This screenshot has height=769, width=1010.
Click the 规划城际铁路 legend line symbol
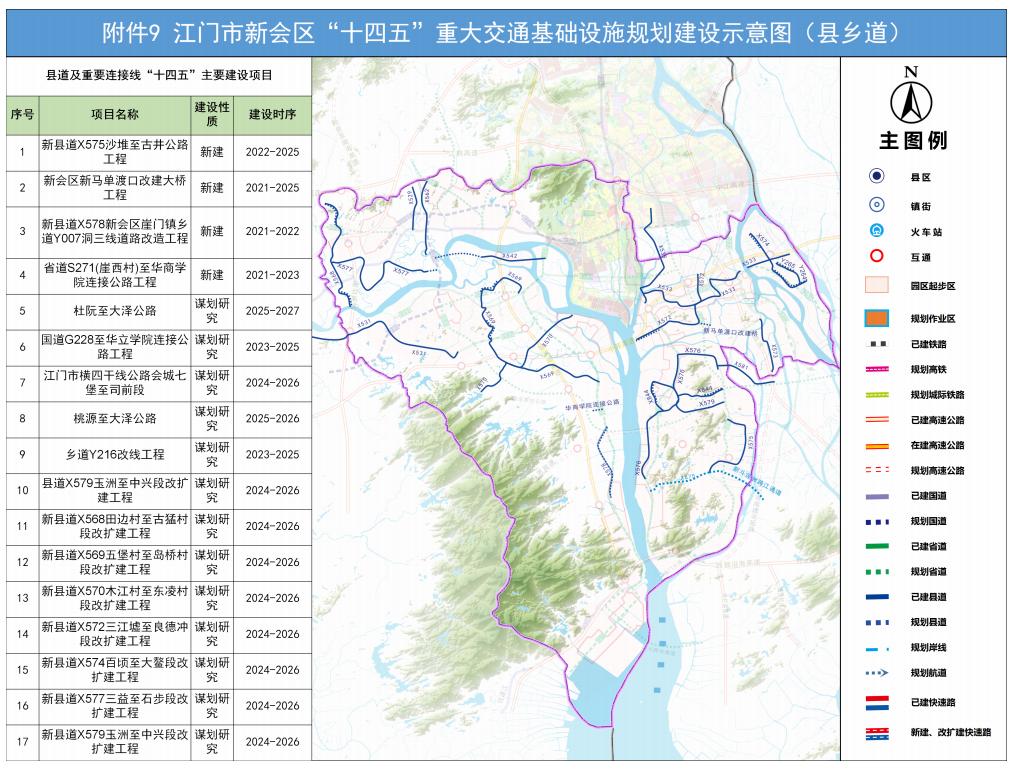tap(877, 394)
